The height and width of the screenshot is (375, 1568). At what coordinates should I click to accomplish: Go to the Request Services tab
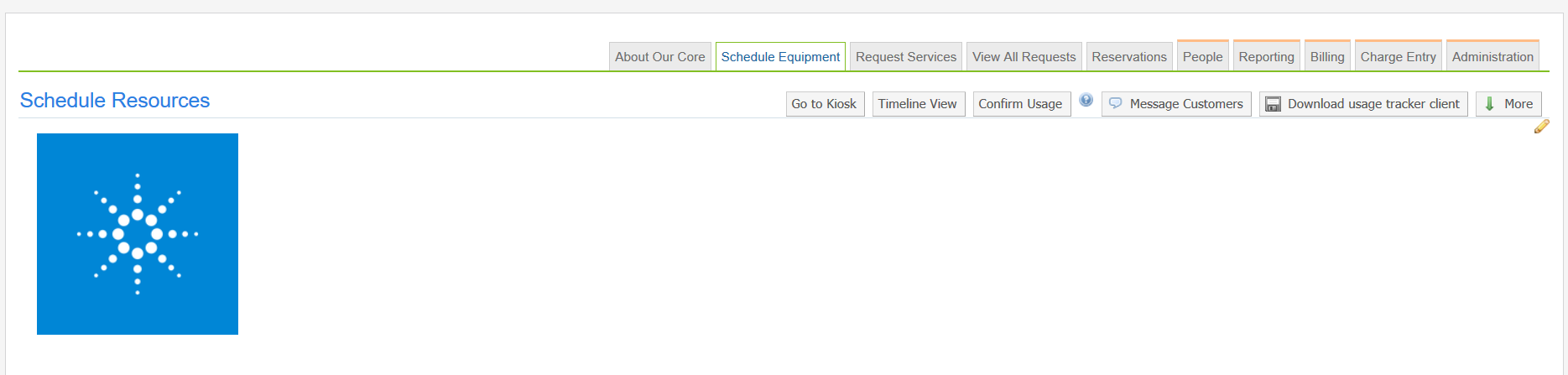click(906, 57)
